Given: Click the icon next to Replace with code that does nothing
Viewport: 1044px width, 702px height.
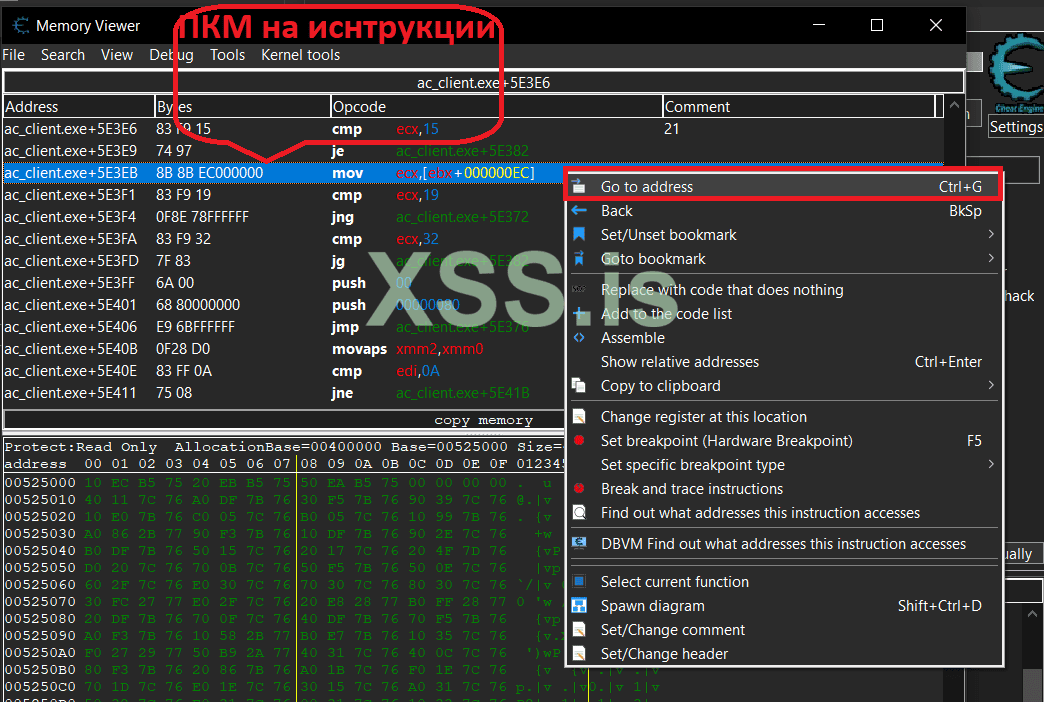Looking at the screenshot, I should pyautogui.click(x=579, y=290).
